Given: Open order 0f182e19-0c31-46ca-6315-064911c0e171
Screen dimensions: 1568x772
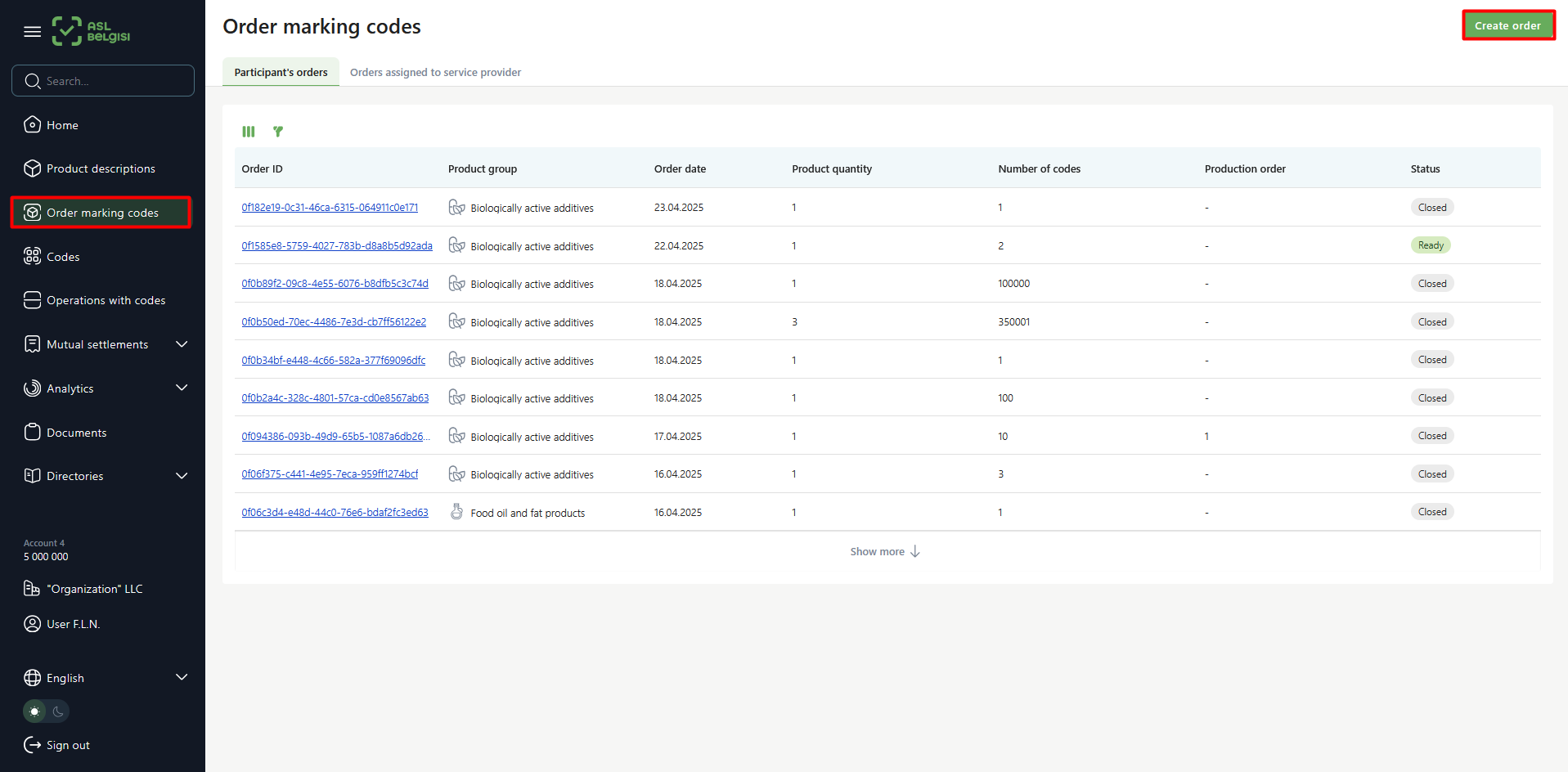Looking at the screenshot, I should 330,208.
